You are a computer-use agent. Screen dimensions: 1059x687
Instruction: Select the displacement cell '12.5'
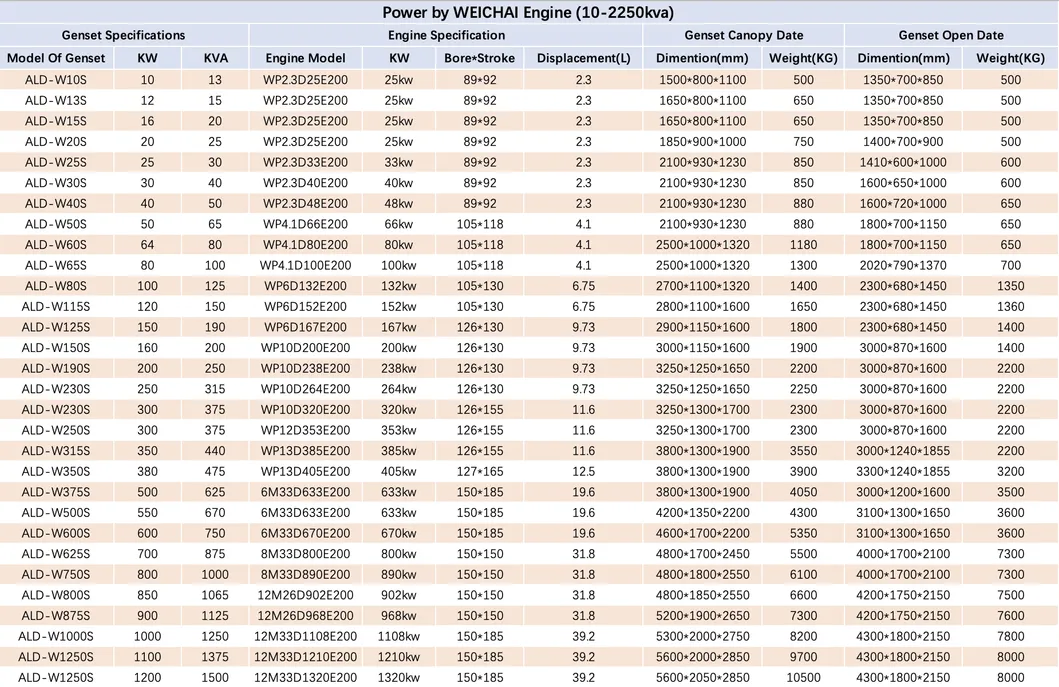(x=584, y=472)
